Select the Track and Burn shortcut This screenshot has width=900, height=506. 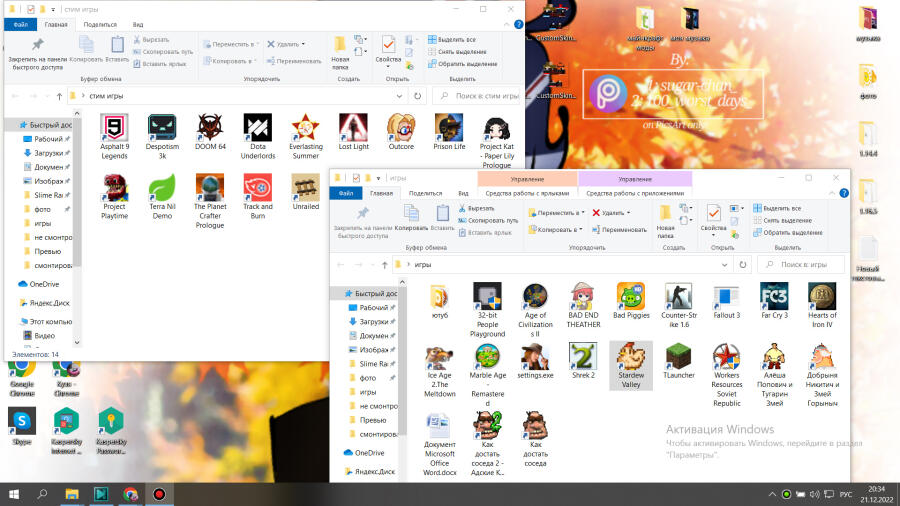click(x=258, y=197)
